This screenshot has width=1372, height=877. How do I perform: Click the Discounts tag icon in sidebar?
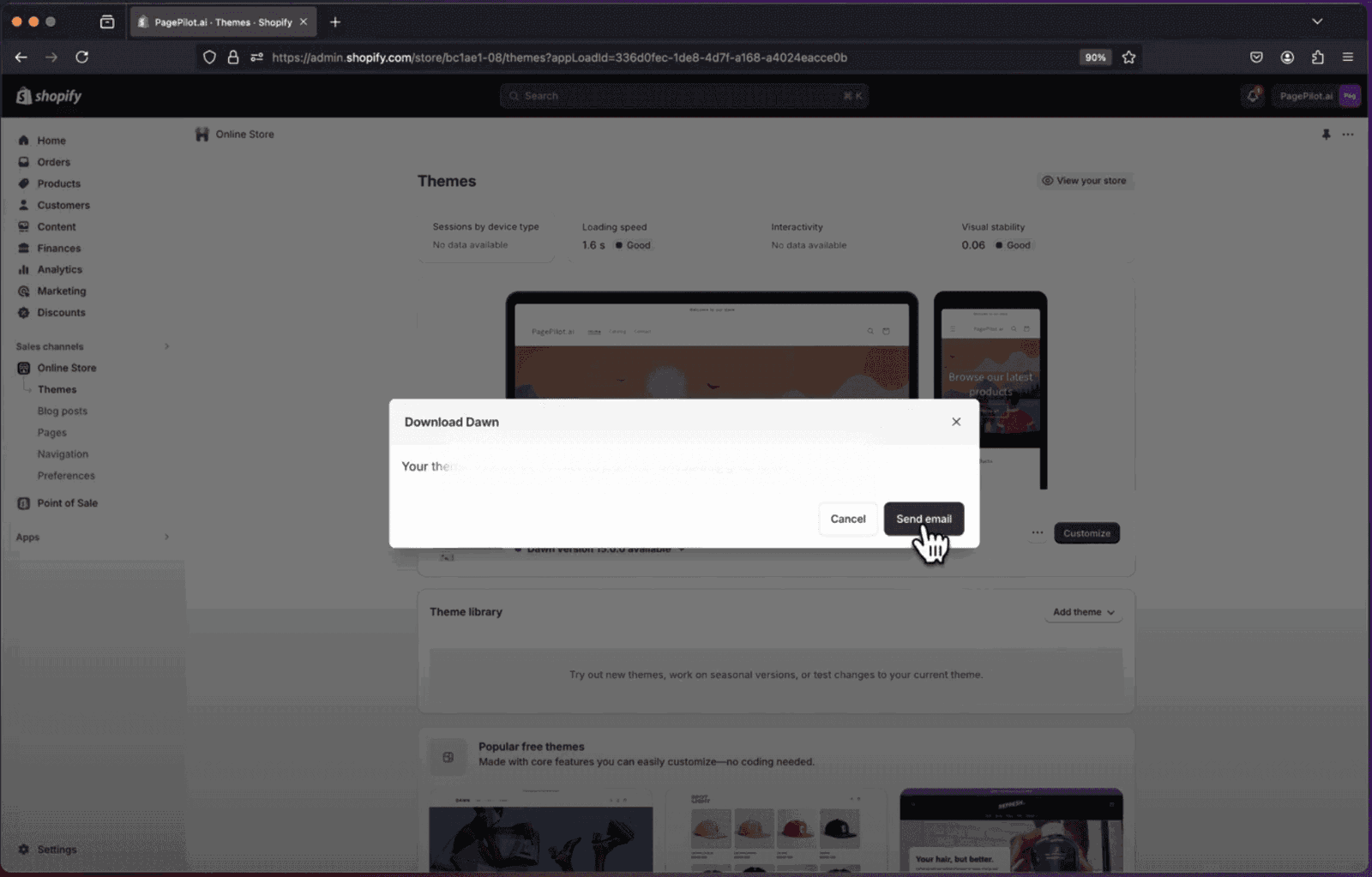tap(23, 312)
